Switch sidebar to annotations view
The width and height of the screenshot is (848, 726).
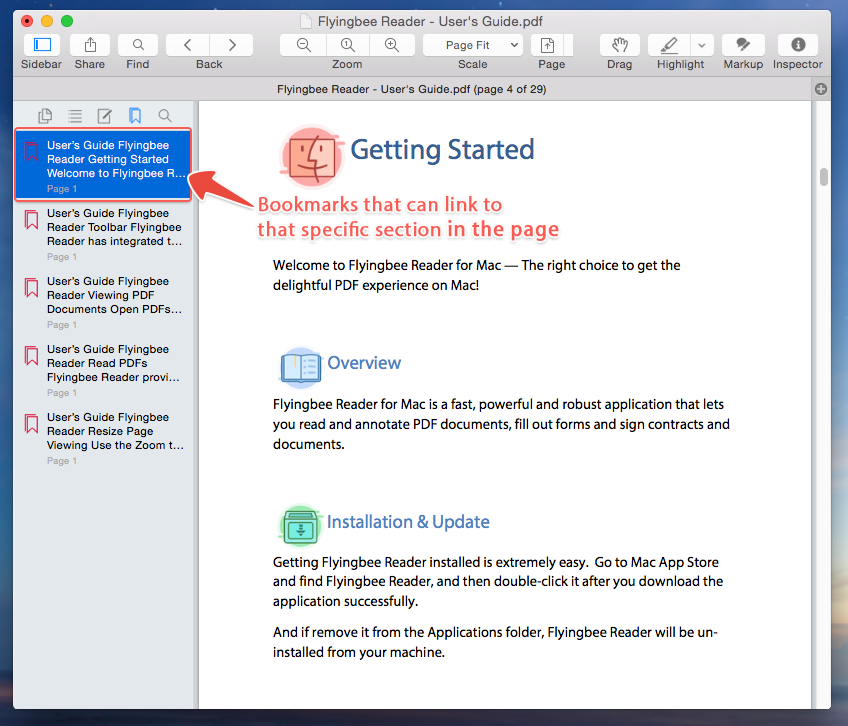(x=104, y=115)
